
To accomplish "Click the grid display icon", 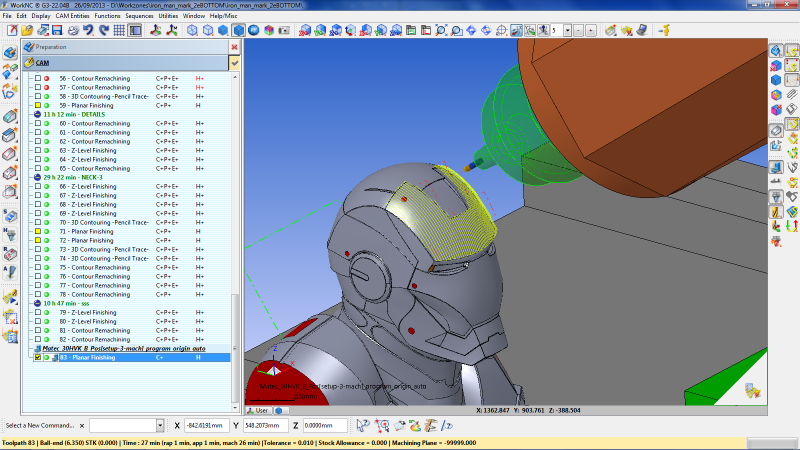I will point(120,30).
